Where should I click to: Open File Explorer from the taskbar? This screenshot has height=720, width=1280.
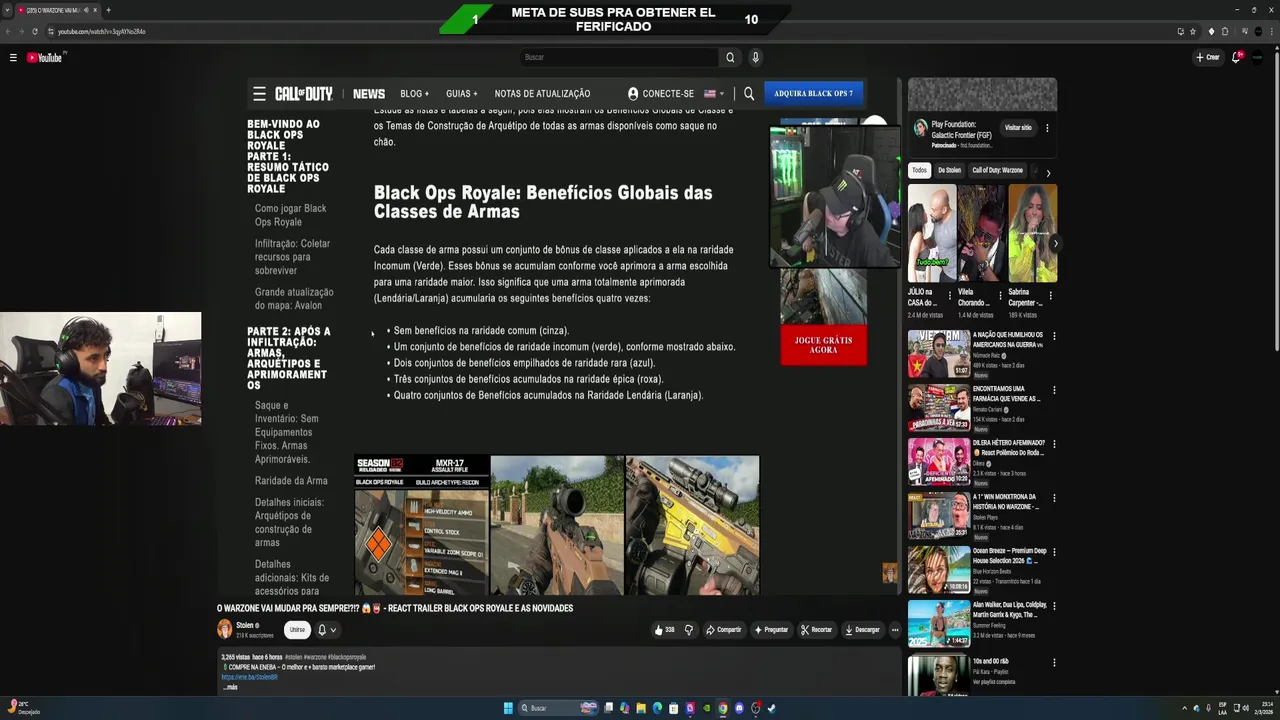(641, 708)
